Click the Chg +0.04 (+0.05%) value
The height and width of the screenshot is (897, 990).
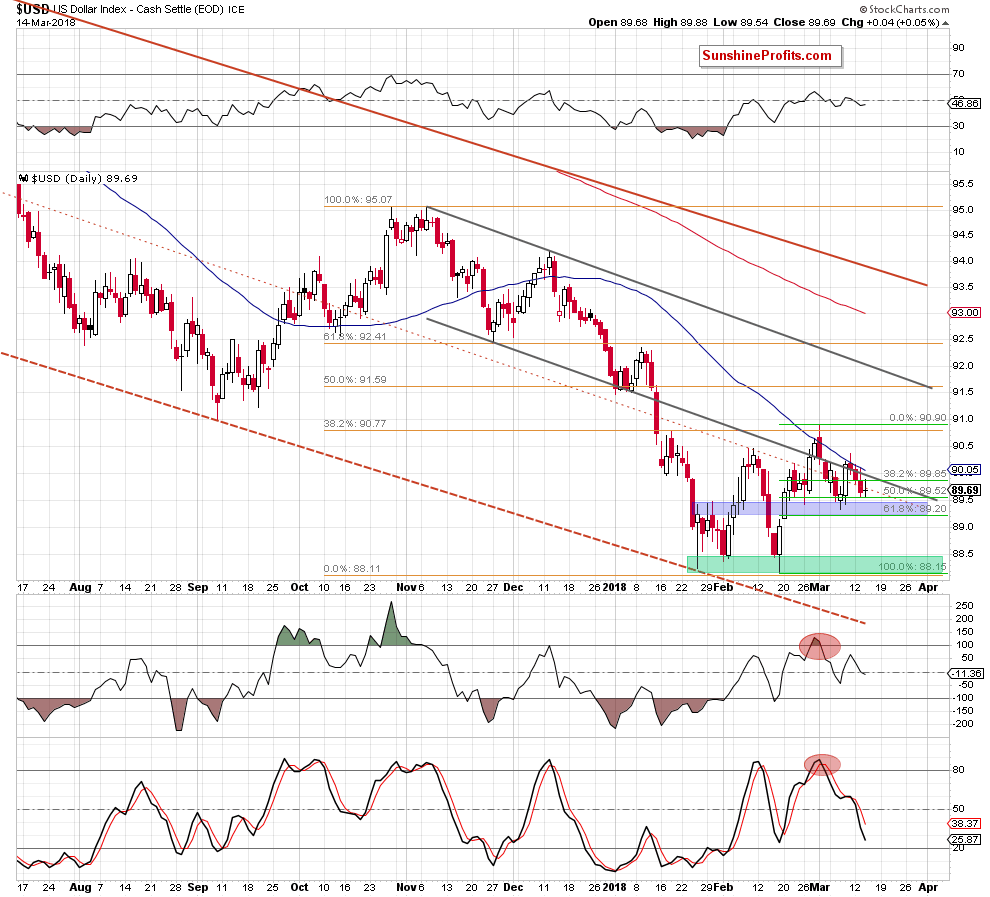tap(890, 23)
